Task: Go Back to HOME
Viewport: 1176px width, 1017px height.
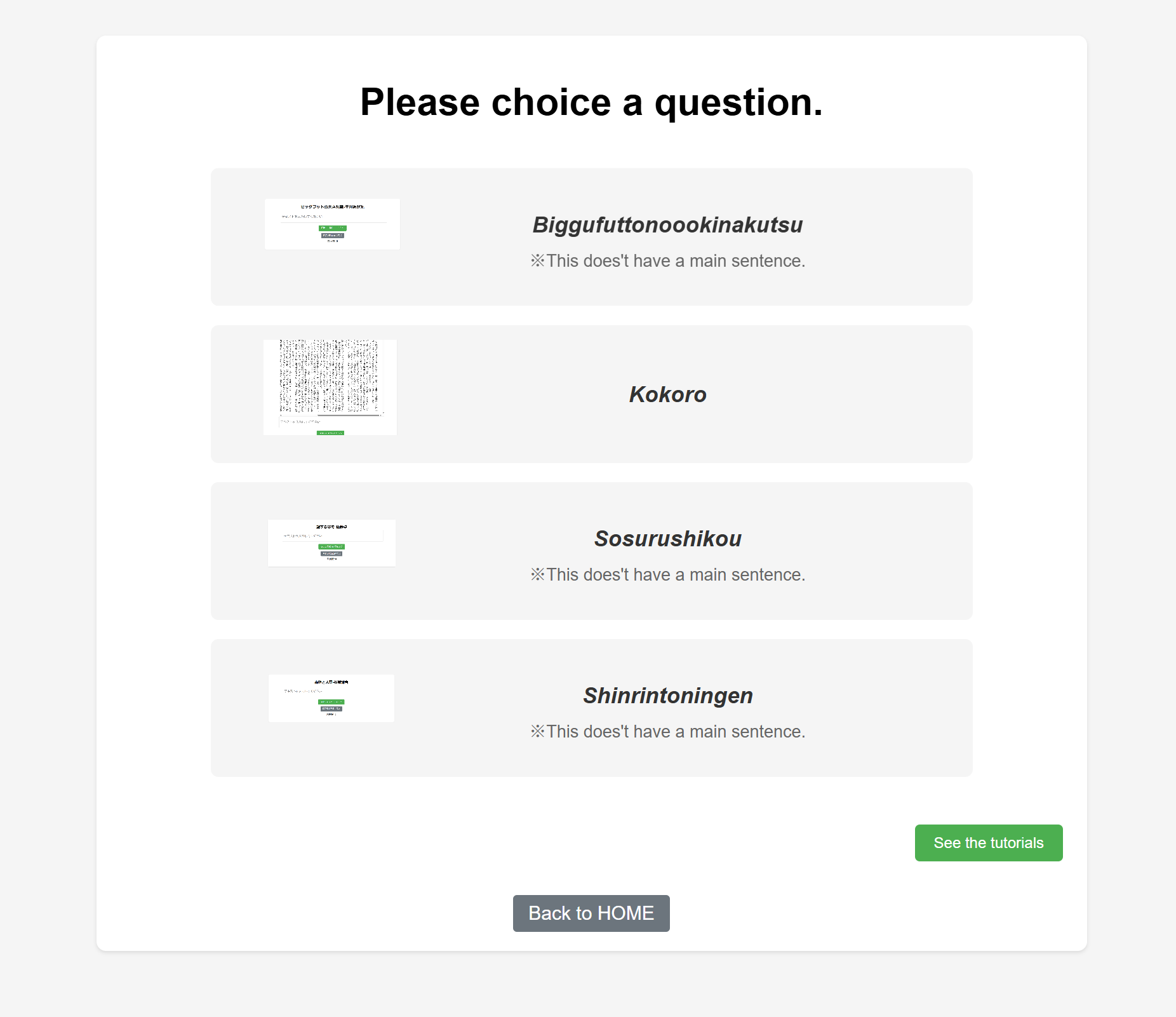Action: tap(591, 913)
